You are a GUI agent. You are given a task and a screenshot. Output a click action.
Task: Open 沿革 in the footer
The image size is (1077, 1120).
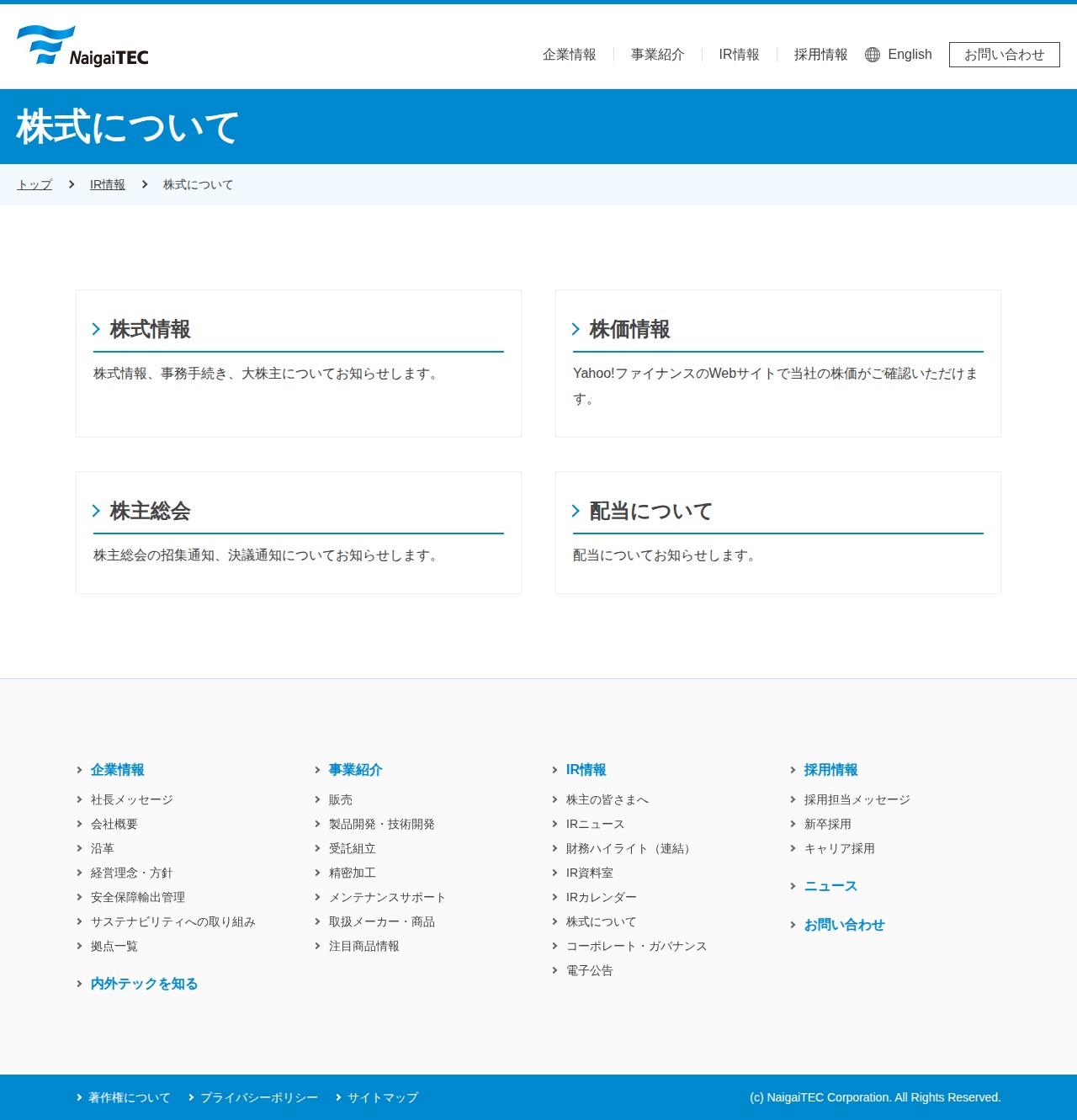click(x=103, y=848)
